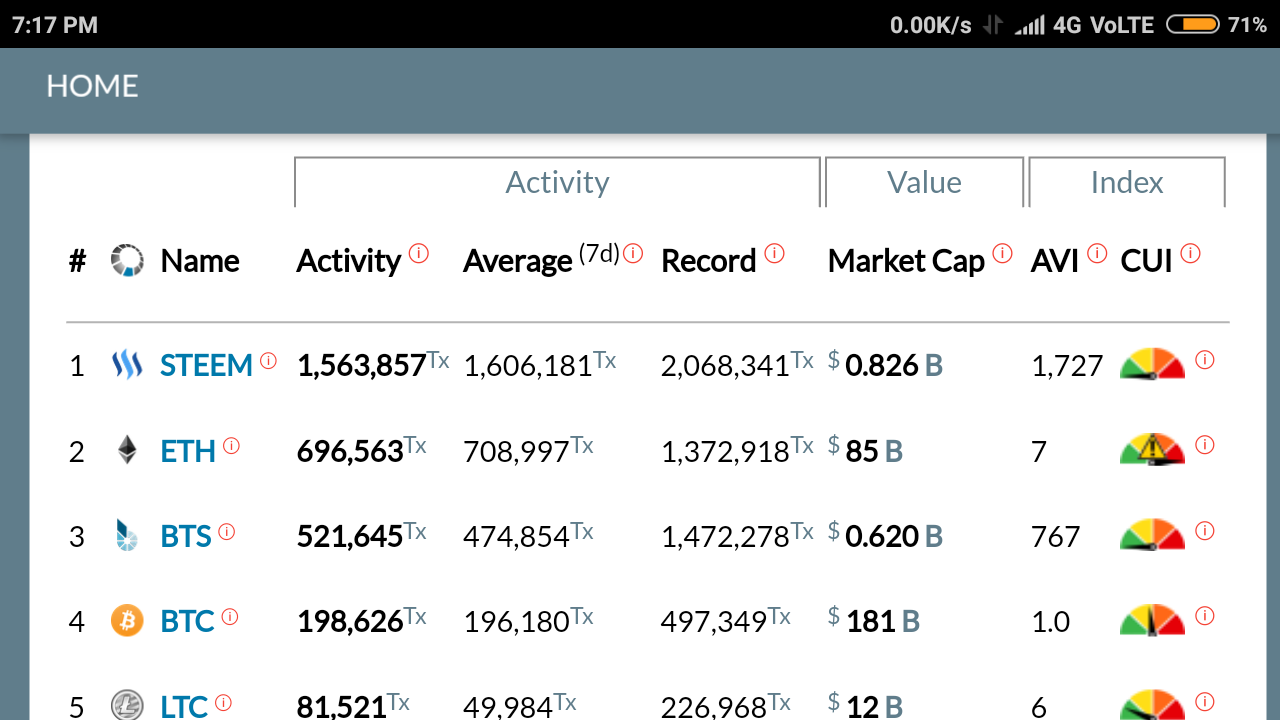Click the BTS coin logo
1280x720 pixels.
tap(127, 536)
